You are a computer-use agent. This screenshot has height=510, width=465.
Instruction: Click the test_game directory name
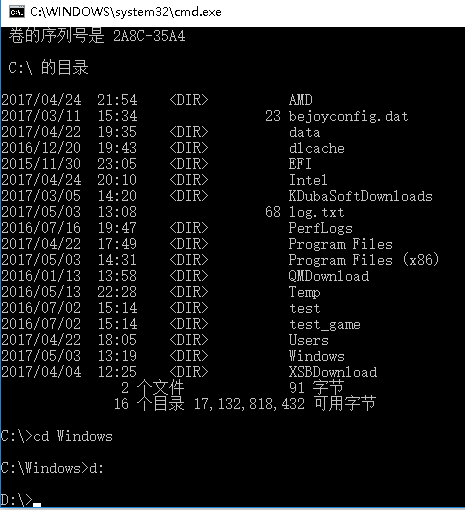325,324
